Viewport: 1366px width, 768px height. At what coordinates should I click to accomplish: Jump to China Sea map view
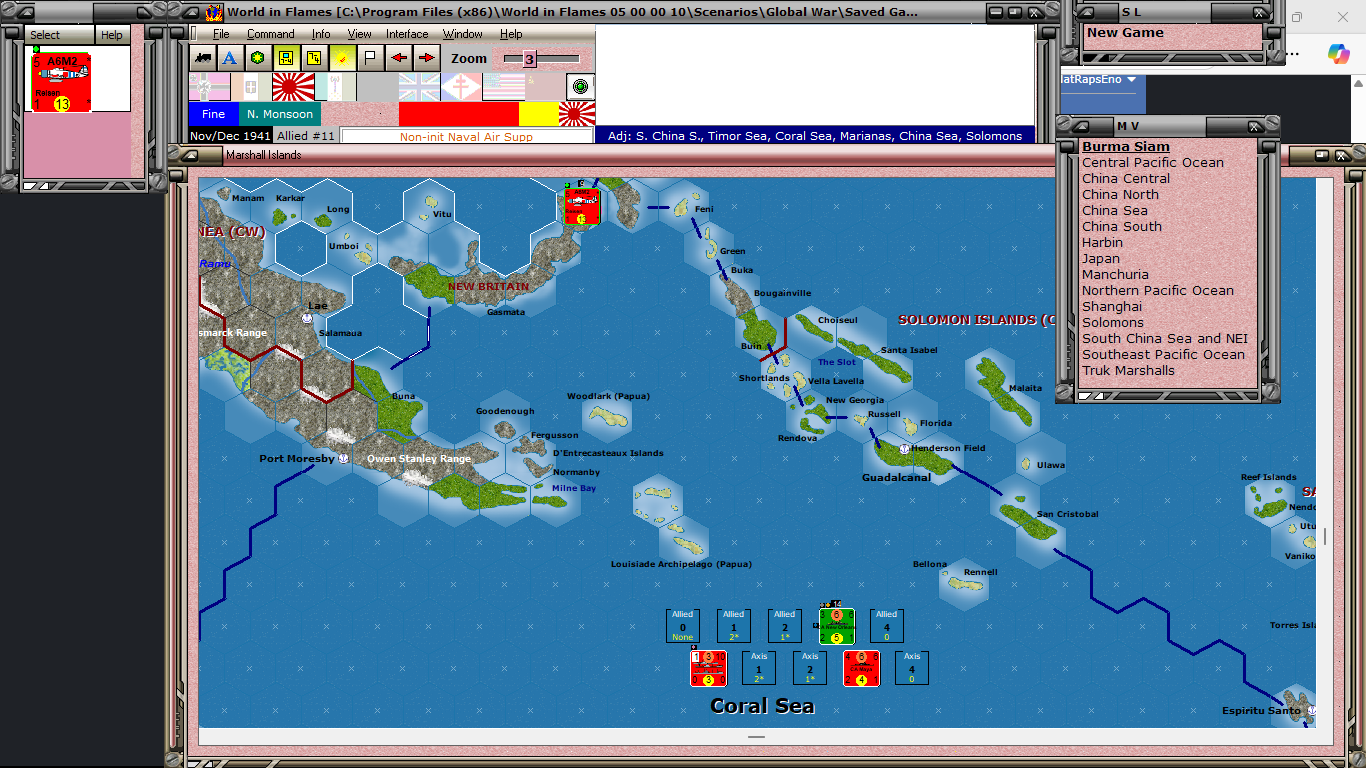coord(1114,211)
